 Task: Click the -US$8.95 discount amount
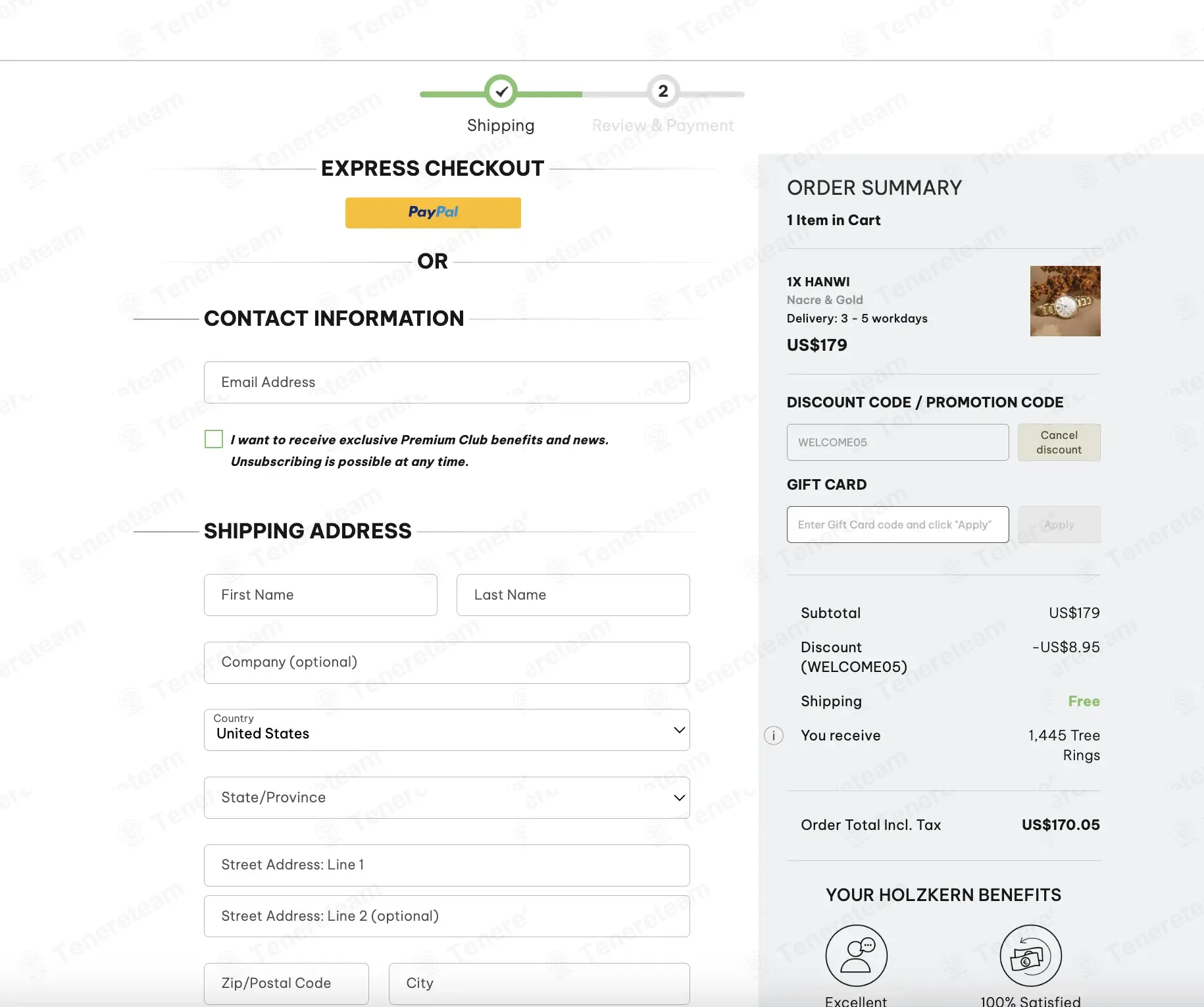coord(1066,647)
